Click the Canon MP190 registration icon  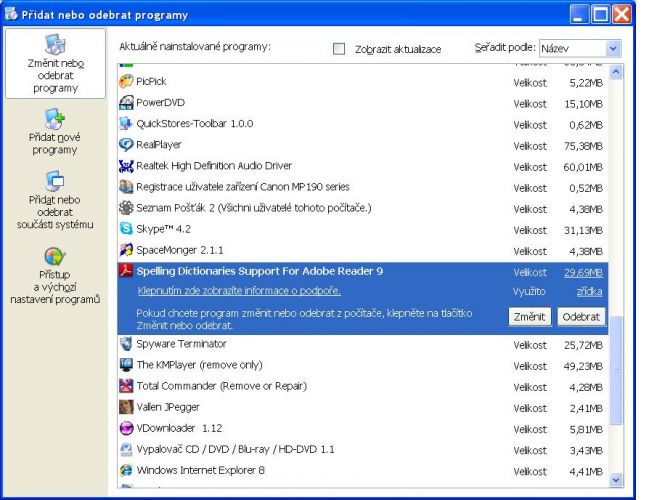[126, 187]
